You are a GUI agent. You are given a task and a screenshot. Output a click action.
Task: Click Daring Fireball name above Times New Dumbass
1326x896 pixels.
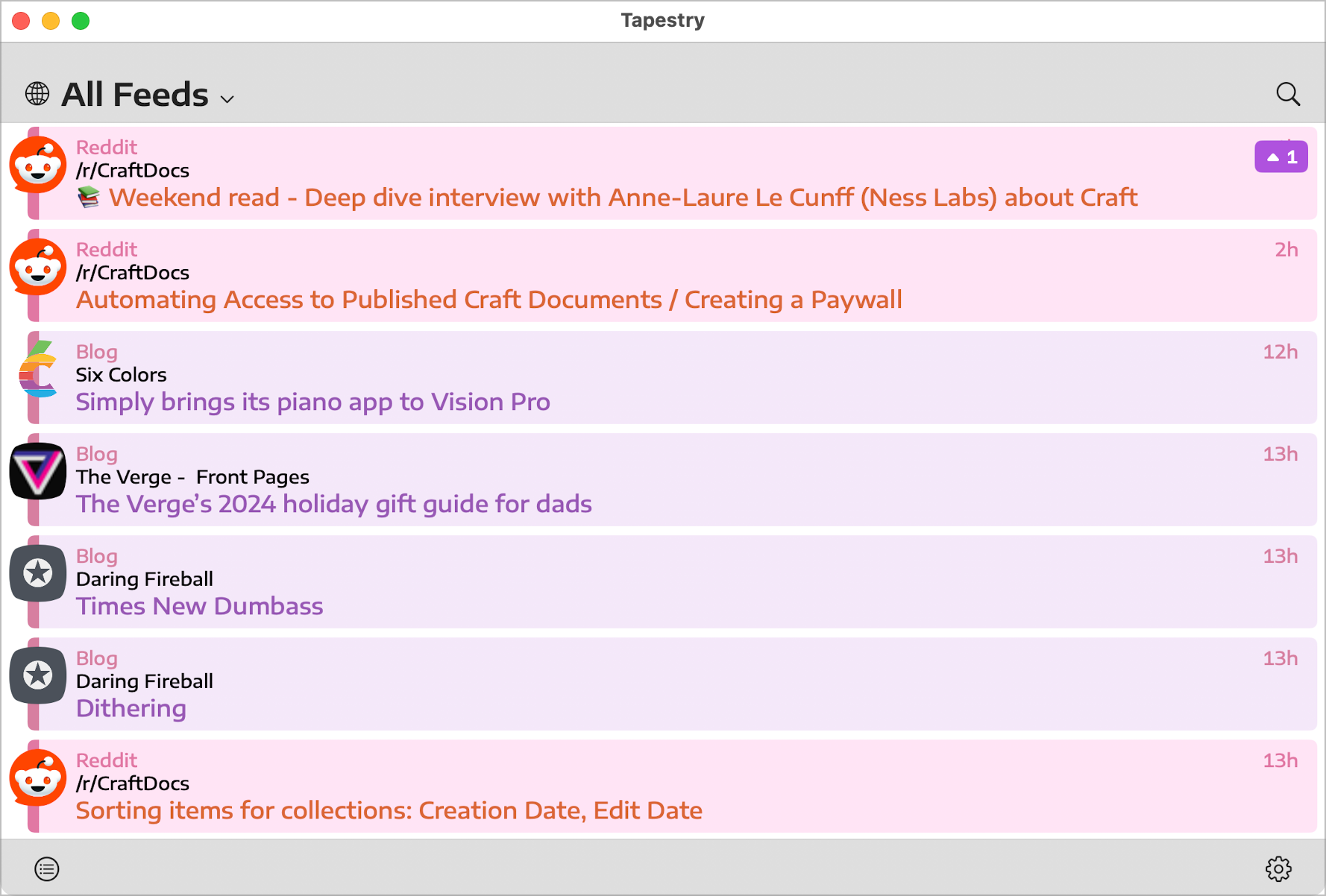coord(145,579)
